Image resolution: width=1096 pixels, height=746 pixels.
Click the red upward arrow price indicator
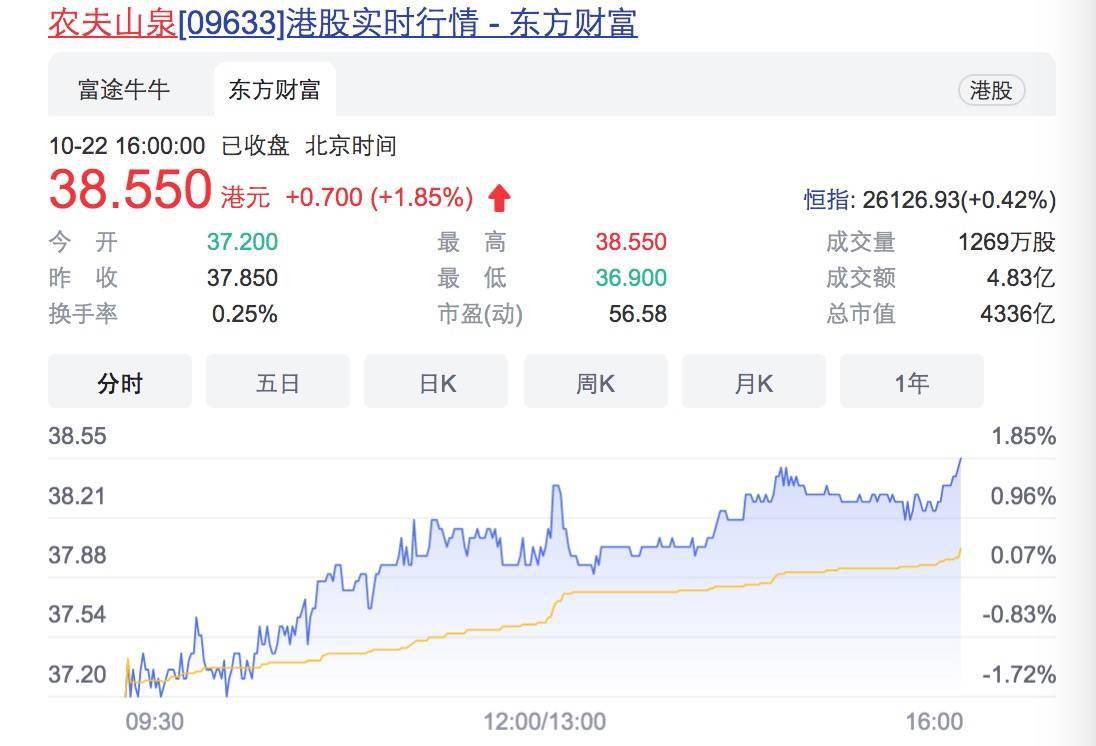(502, 197)
